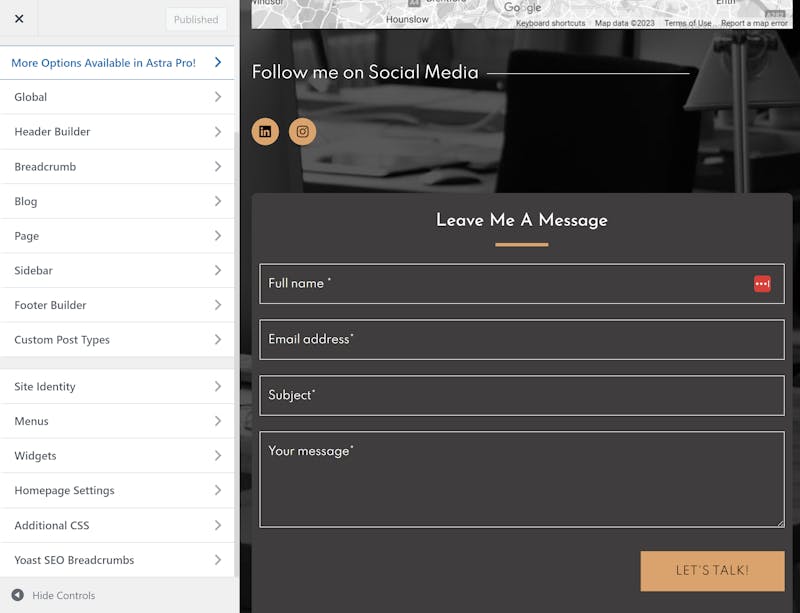Open the Sidebar settings section
Image resolution: width=800 pixels, height=613 pixels.
point(117,271)
